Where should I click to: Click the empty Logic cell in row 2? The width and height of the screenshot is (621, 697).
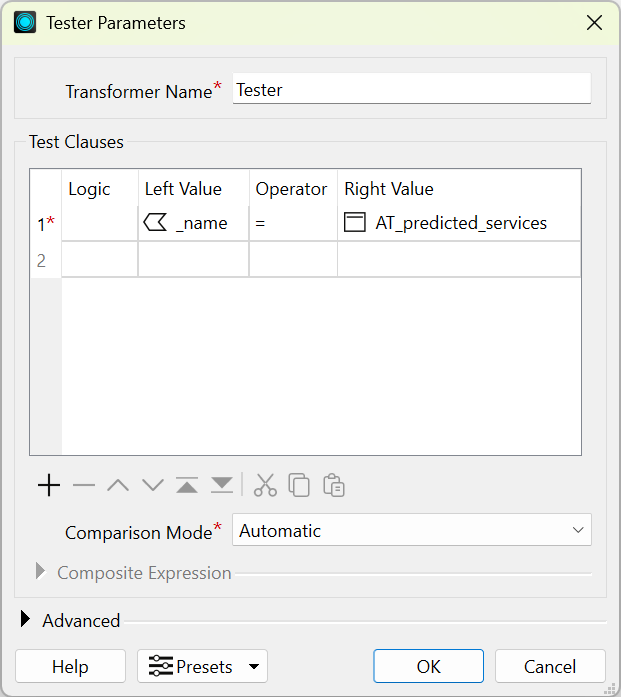coord(100,260)
